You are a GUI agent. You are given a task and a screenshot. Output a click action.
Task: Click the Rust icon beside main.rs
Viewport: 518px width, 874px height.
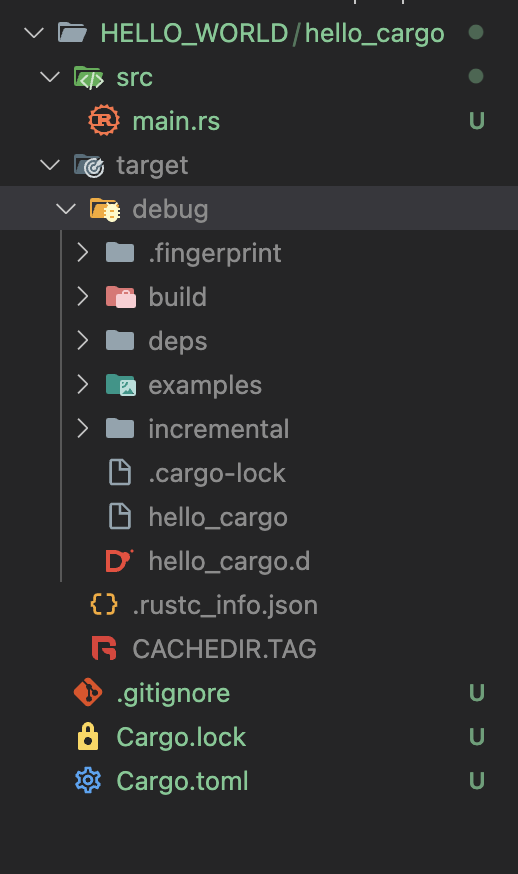coord(104,120)
